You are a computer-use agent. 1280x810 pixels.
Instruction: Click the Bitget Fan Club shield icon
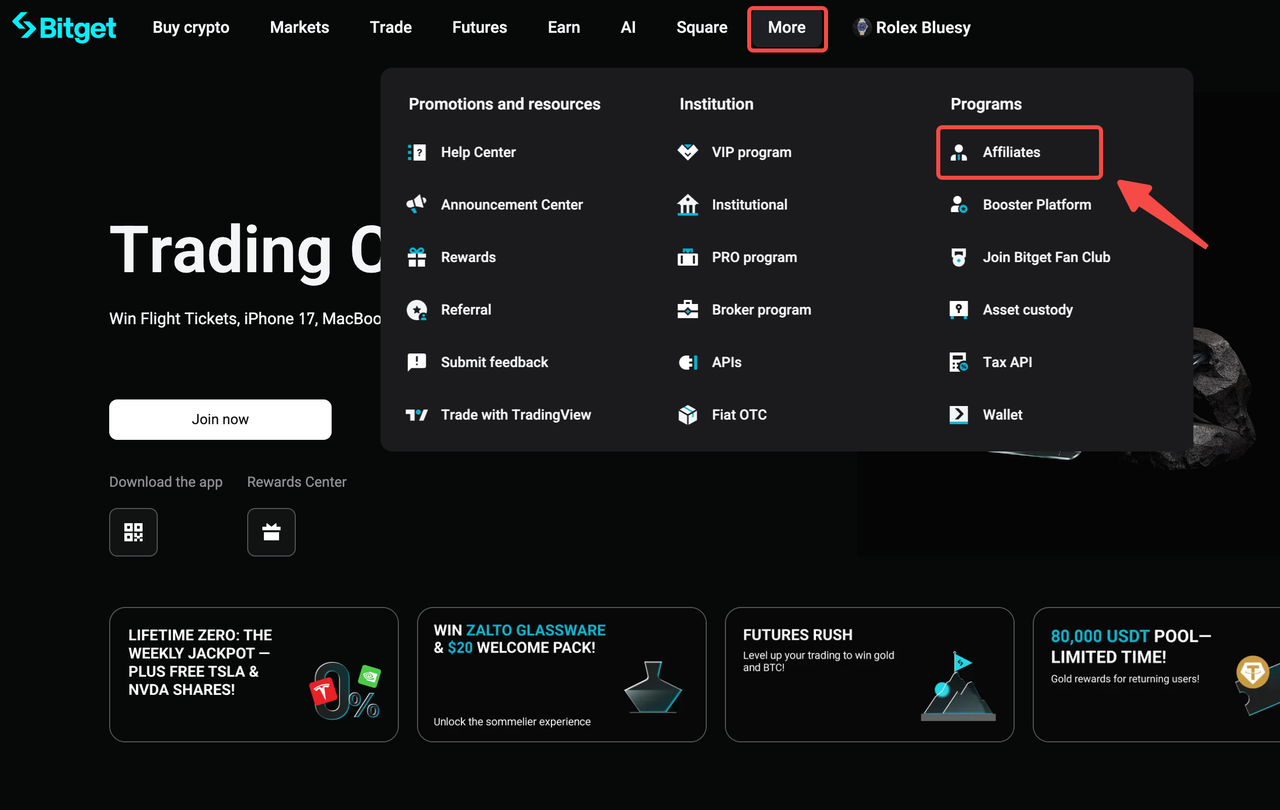click(x=959, y=257)
